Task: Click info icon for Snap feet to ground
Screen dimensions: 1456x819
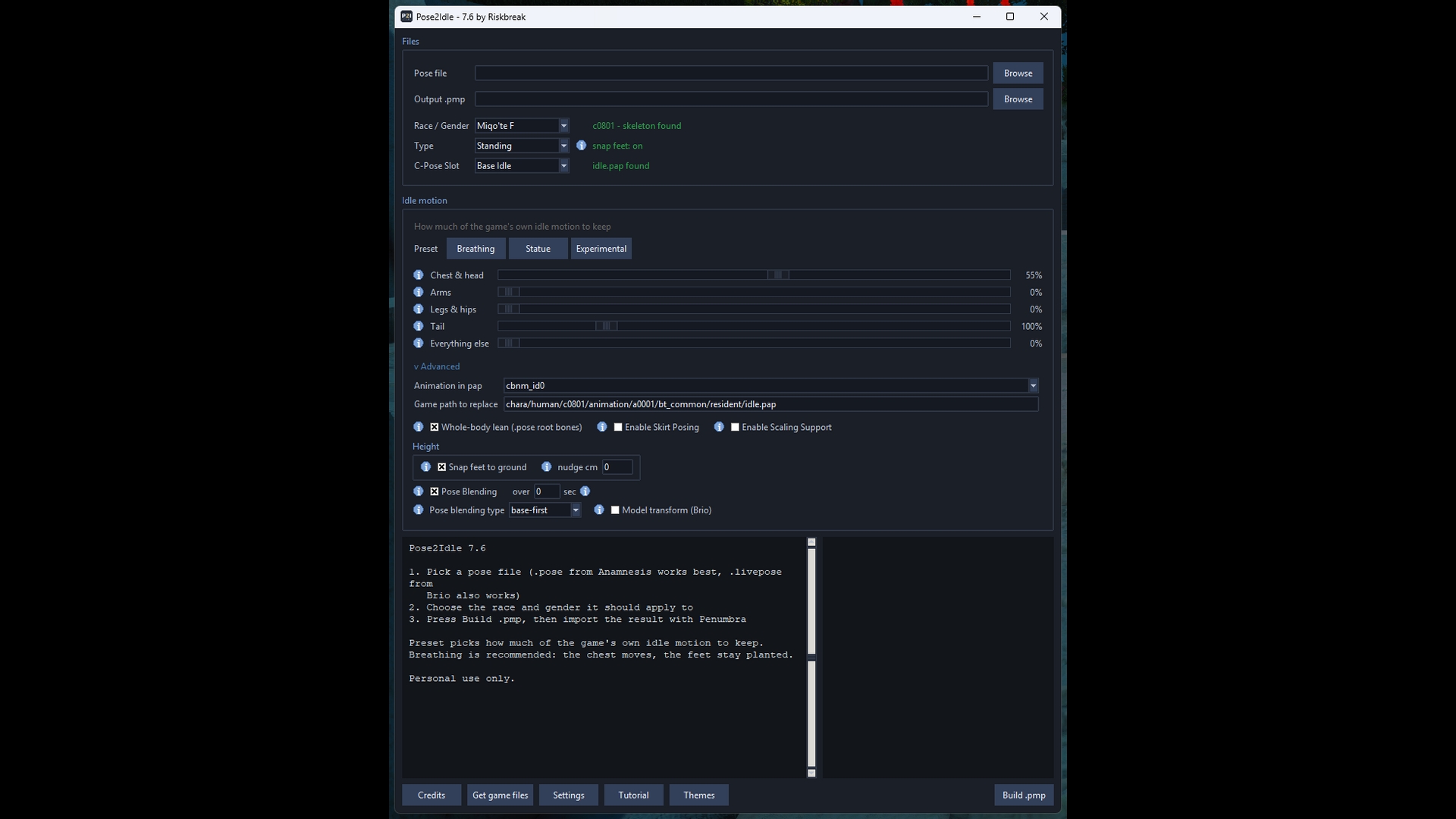Action: [426, 467]
